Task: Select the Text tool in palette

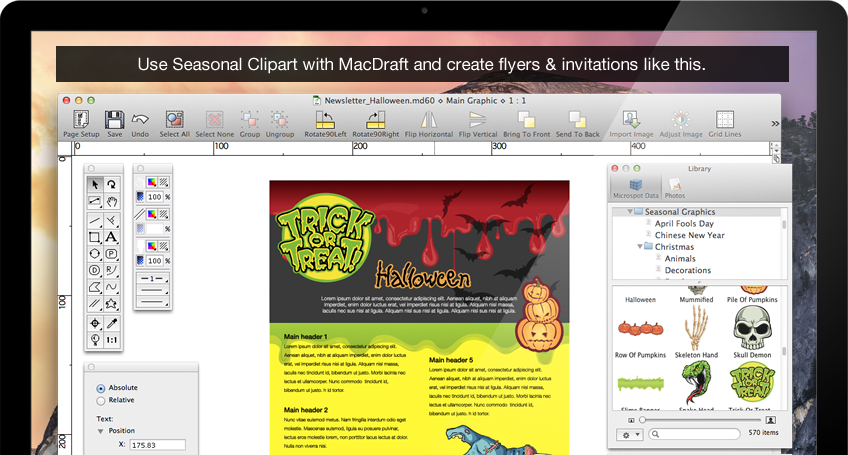Action: pos(112,237)
